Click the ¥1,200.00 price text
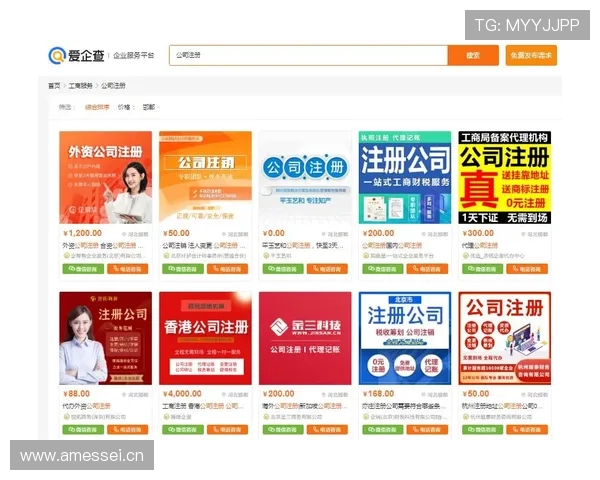This screenshot has height=480, width=600. [83, 233]
